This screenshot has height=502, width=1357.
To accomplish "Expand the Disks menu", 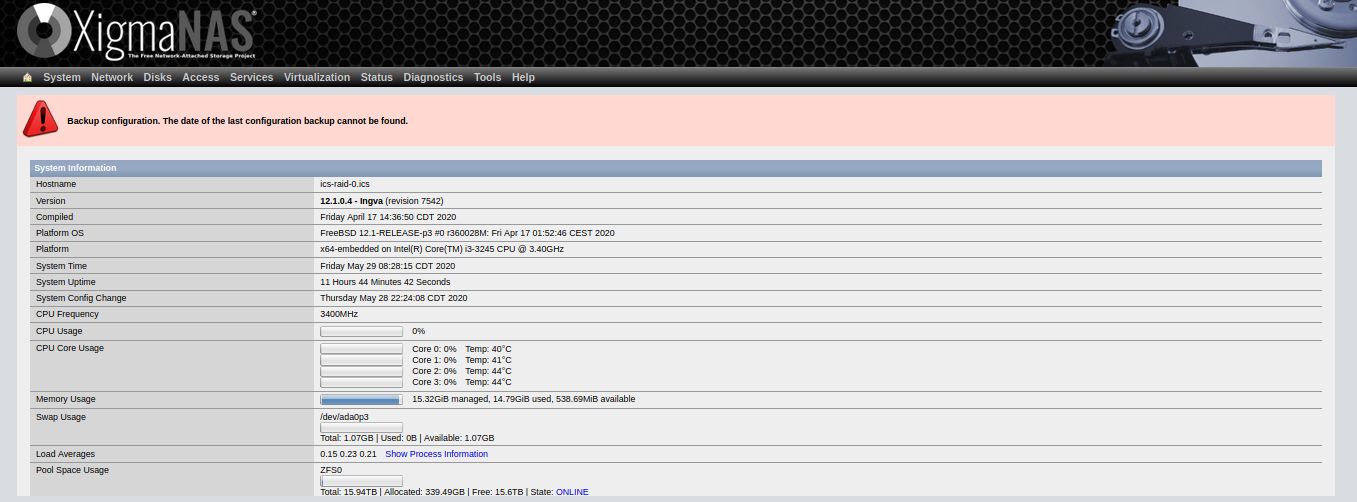I will click(x=157, y=78).
